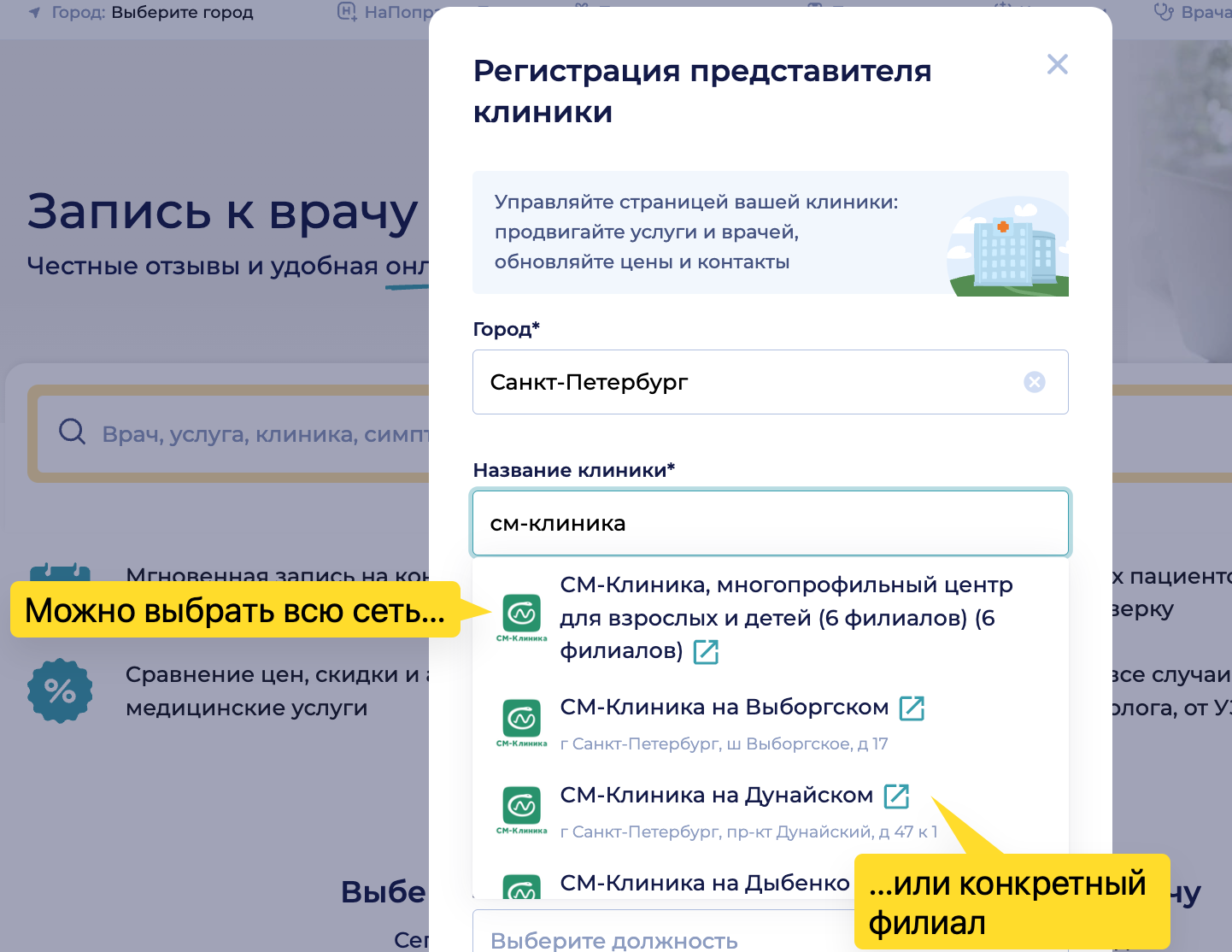
Task: Click the Управляйте страницей вашей клиники banner text
Action: click(x=696, y=232)
